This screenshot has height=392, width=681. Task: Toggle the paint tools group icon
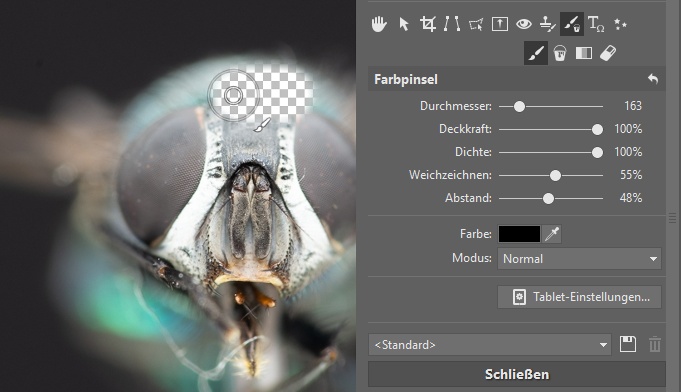572,24
